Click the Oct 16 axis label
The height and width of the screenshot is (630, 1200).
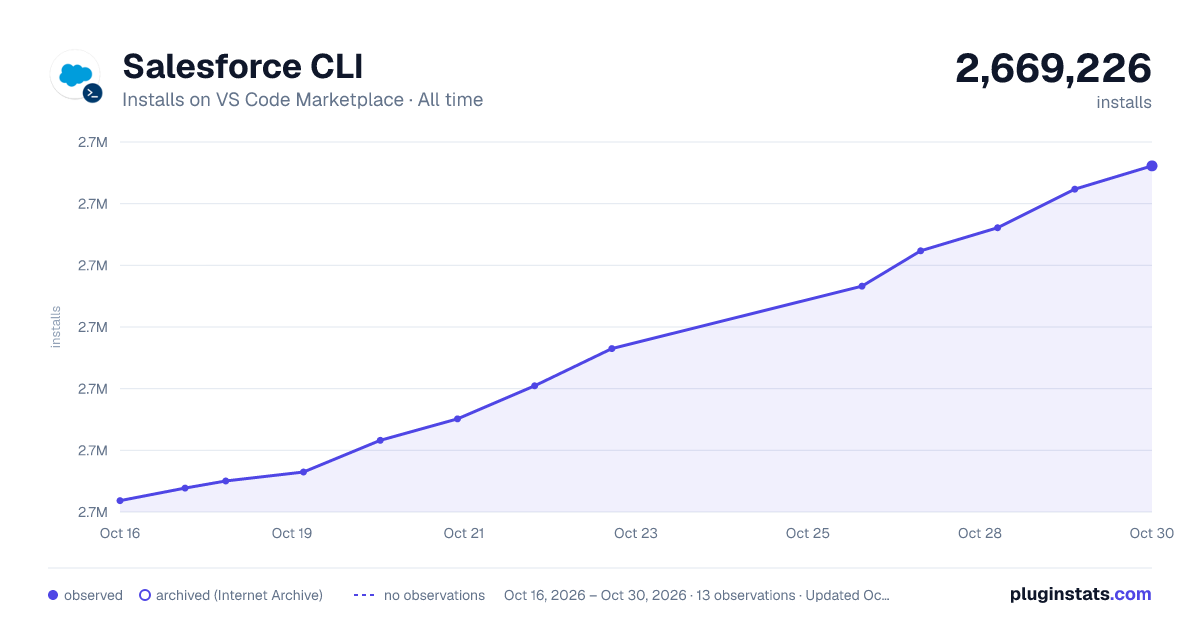120,533
